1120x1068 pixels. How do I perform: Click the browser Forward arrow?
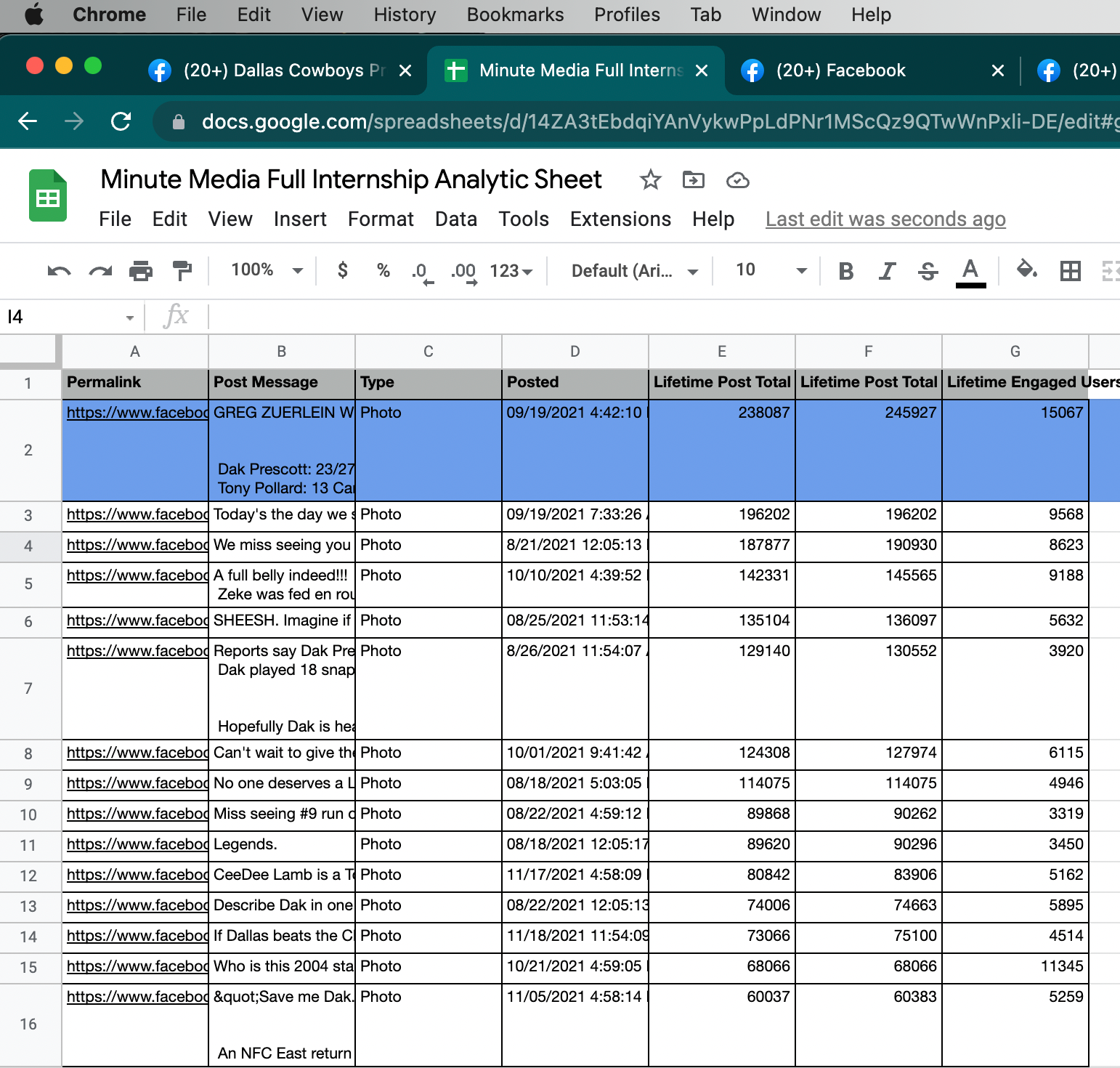[74, 121]
